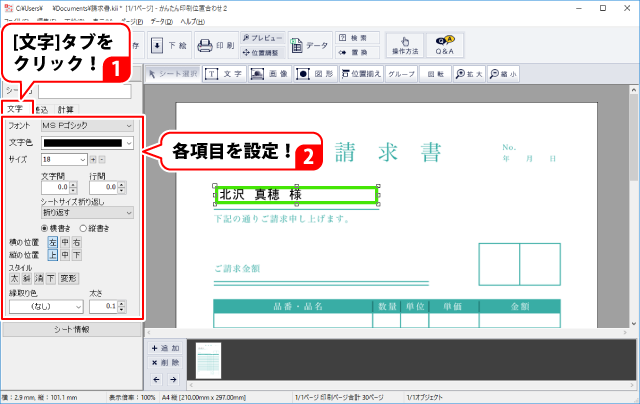The height and width of the screenshot is (404, 640).
Task: Open the フォント font dropdown
Action: point(128,126)
